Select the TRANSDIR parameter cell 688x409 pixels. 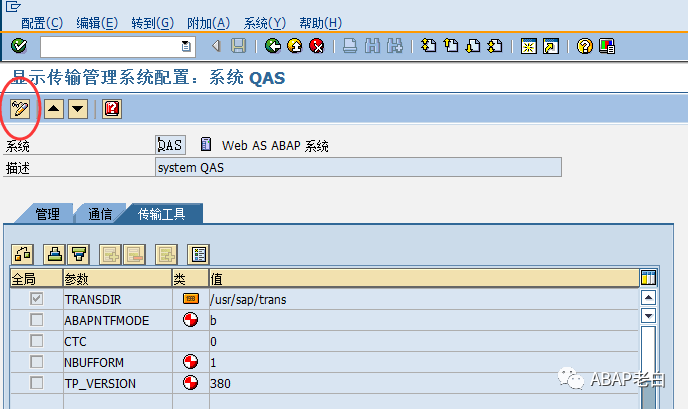(x=118, y=299)
